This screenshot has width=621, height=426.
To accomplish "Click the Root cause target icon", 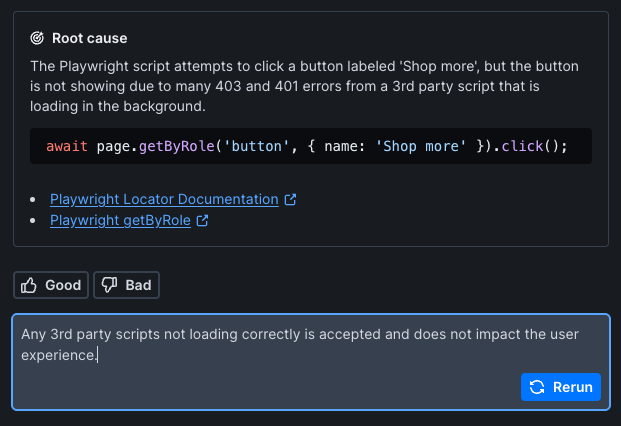I will 37,38.
